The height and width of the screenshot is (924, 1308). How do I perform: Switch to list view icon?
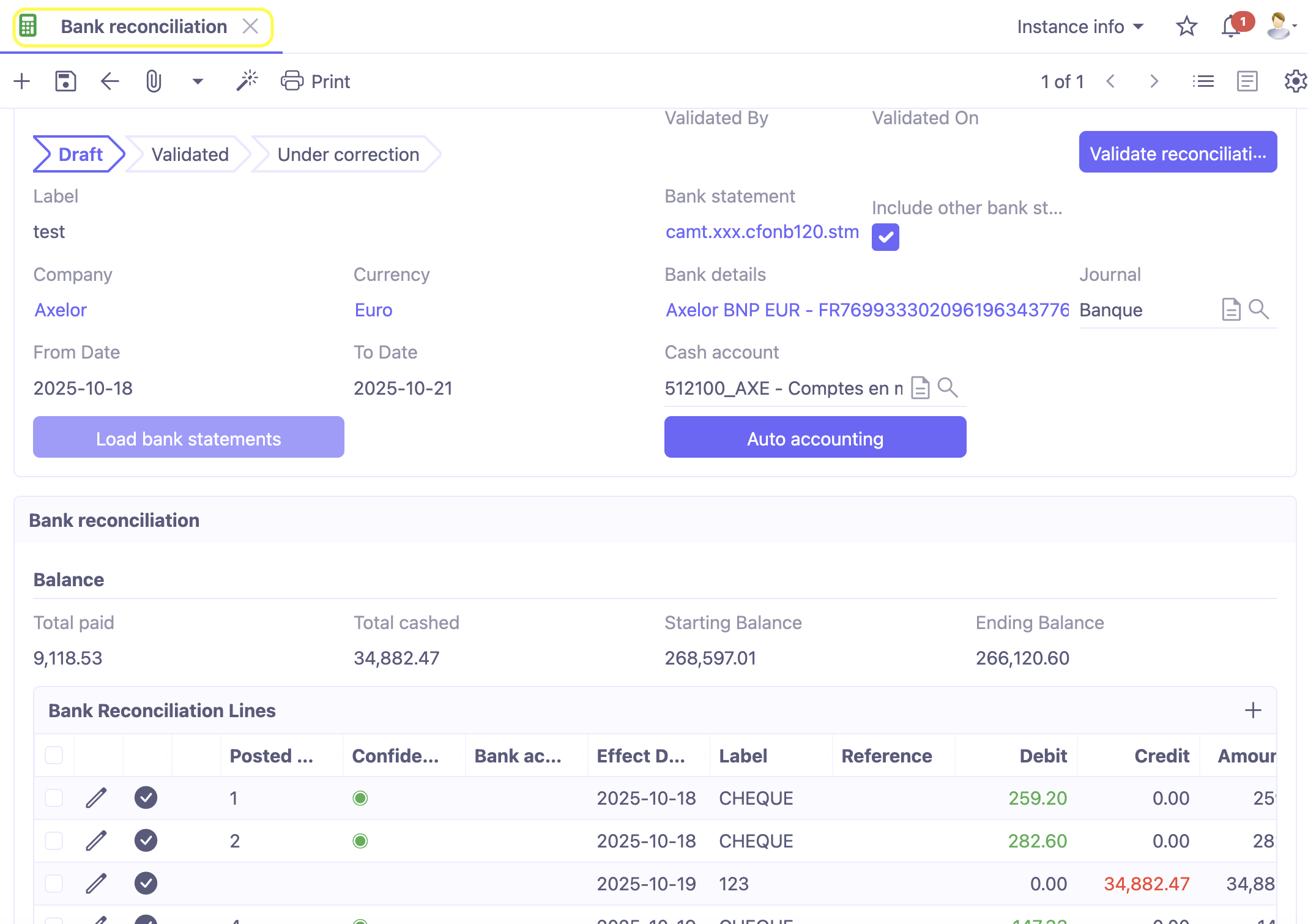pos(1203,81)
